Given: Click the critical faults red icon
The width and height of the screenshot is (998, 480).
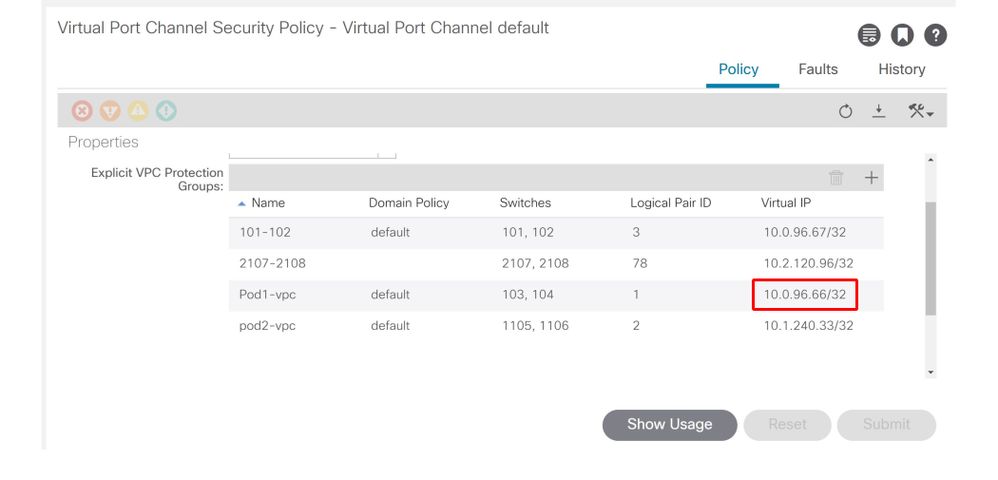Looking at the screenshot, I should (x=83, y=111).
